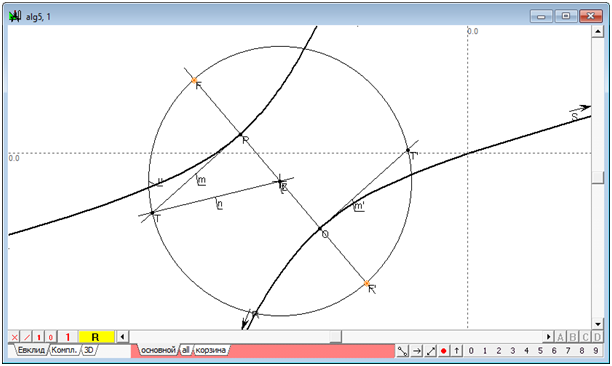Click the horizontal scrollbar right arrow

point(549,336)
